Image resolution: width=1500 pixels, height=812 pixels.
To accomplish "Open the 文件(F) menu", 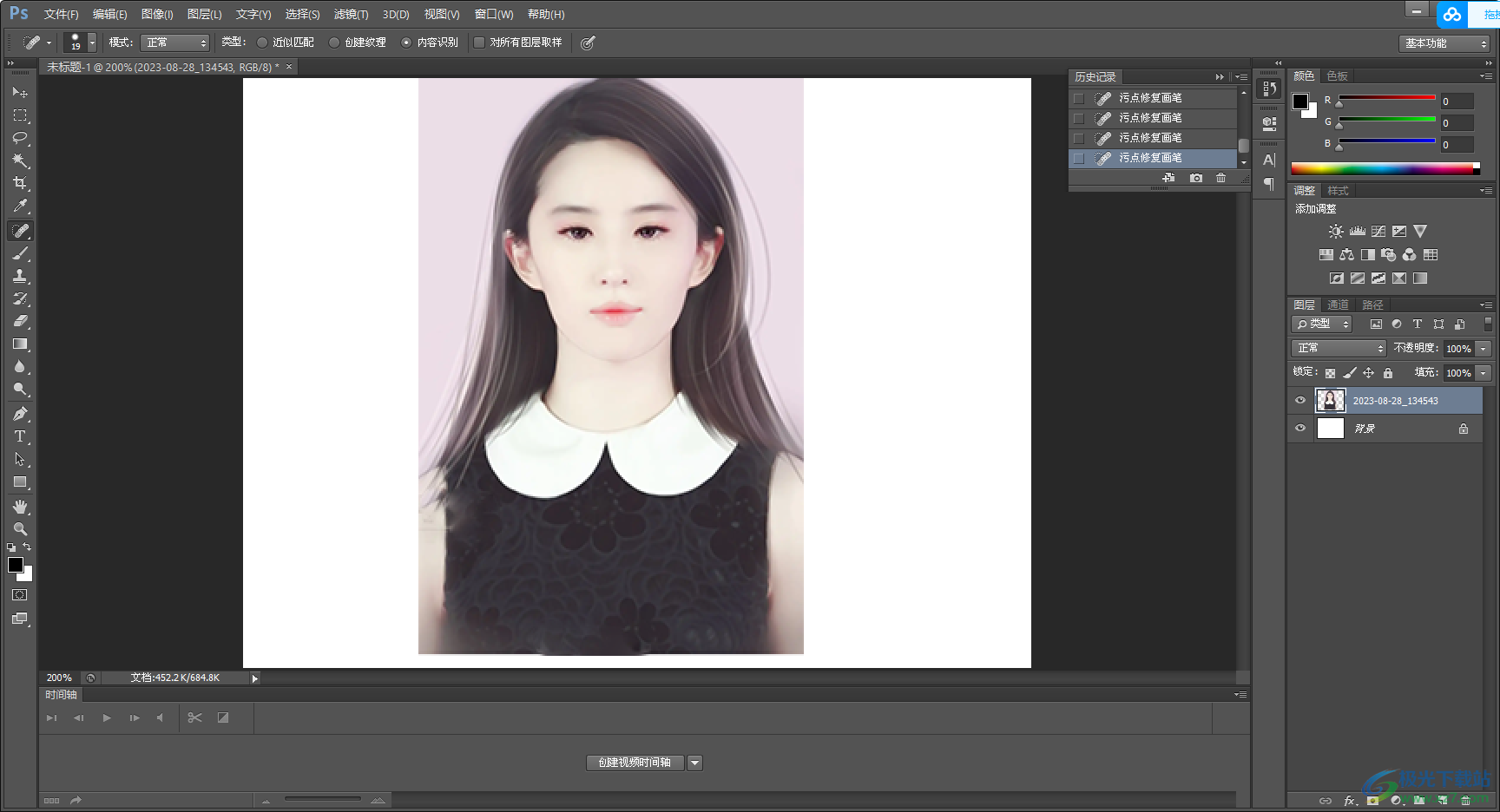I will tap(61, 15).
